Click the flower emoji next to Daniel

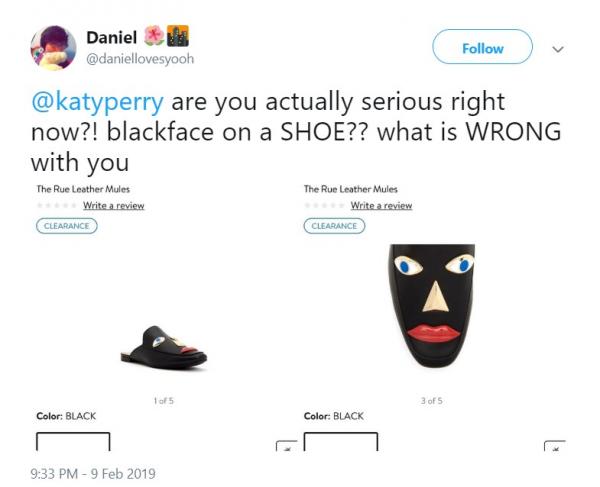[154, 36]
